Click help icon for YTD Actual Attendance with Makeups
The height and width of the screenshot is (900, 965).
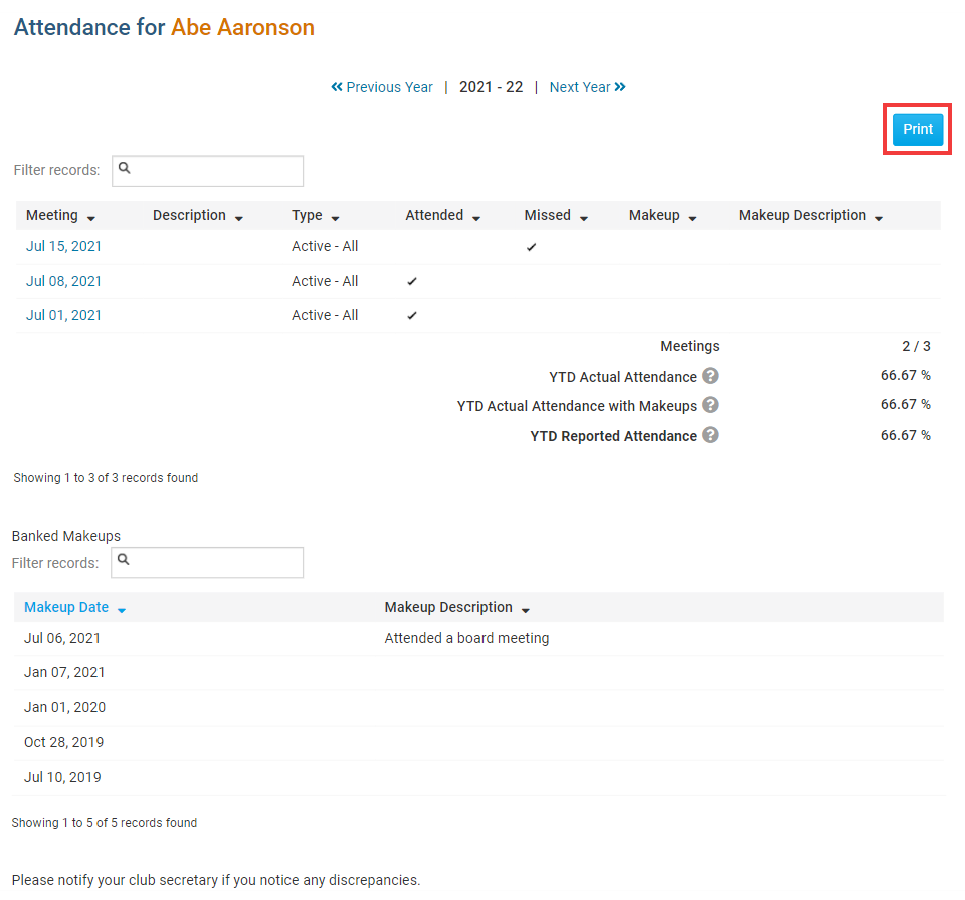pyautogui.click(x=710, y=405)
